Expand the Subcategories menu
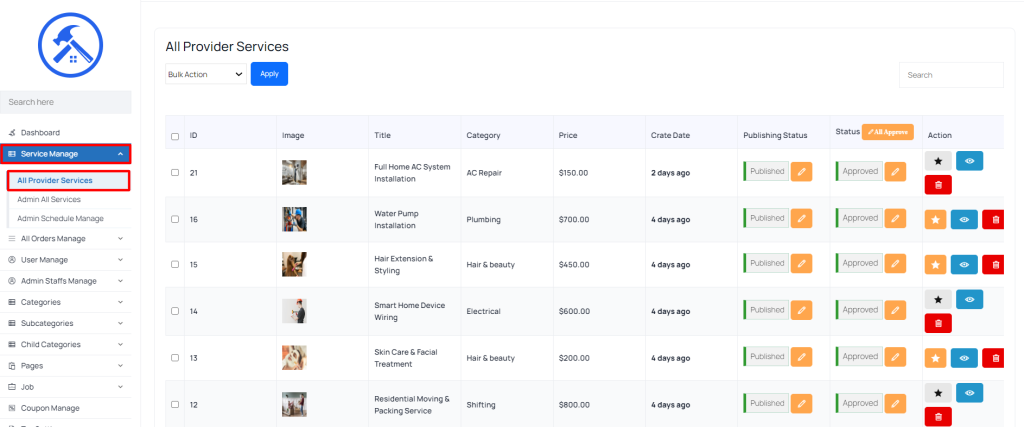The image size is (1024, 427). coord(65,323)
